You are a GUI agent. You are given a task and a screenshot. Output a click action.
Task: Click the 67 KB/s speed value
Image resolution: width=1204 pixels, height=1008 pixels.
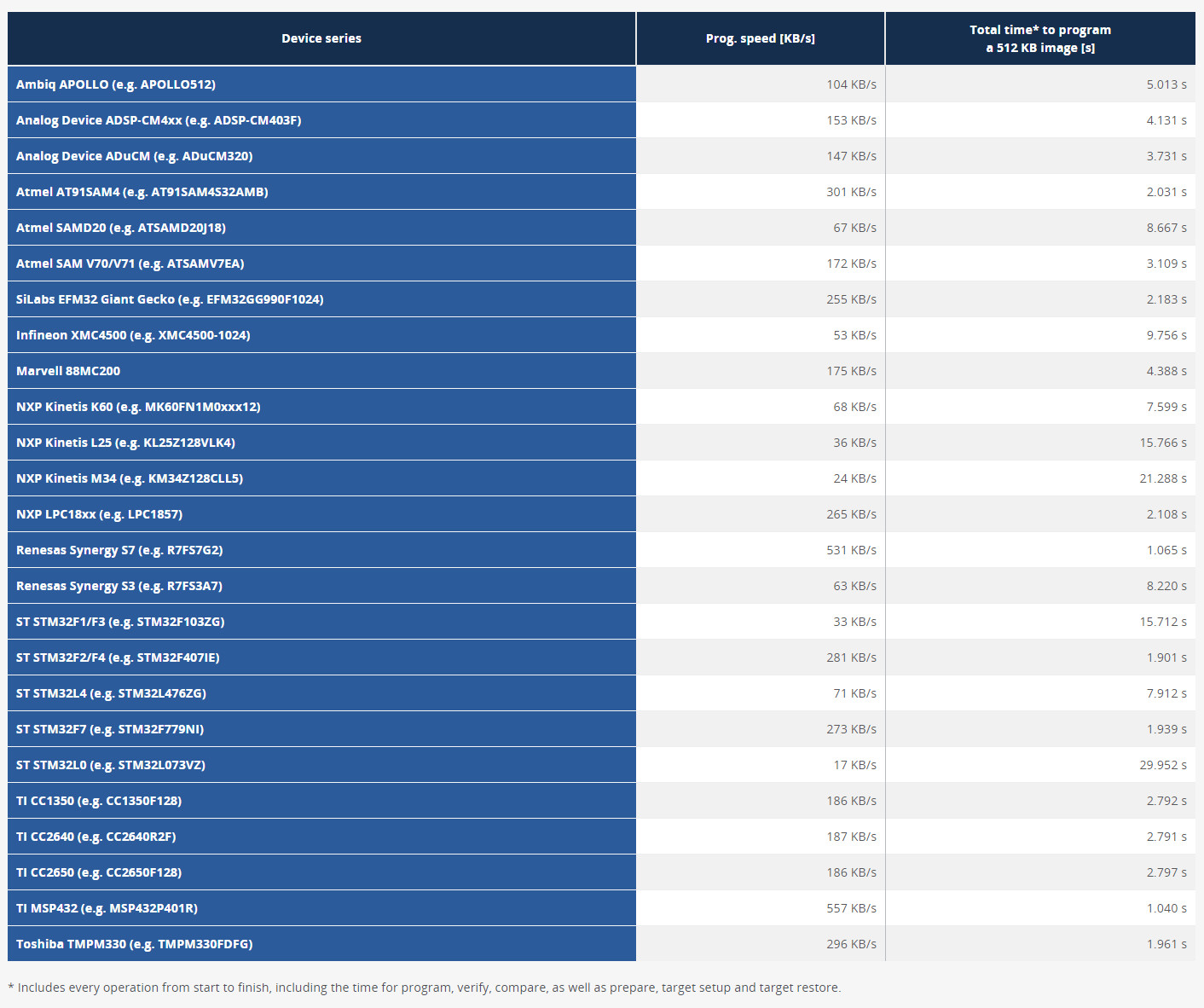point(854,228)
